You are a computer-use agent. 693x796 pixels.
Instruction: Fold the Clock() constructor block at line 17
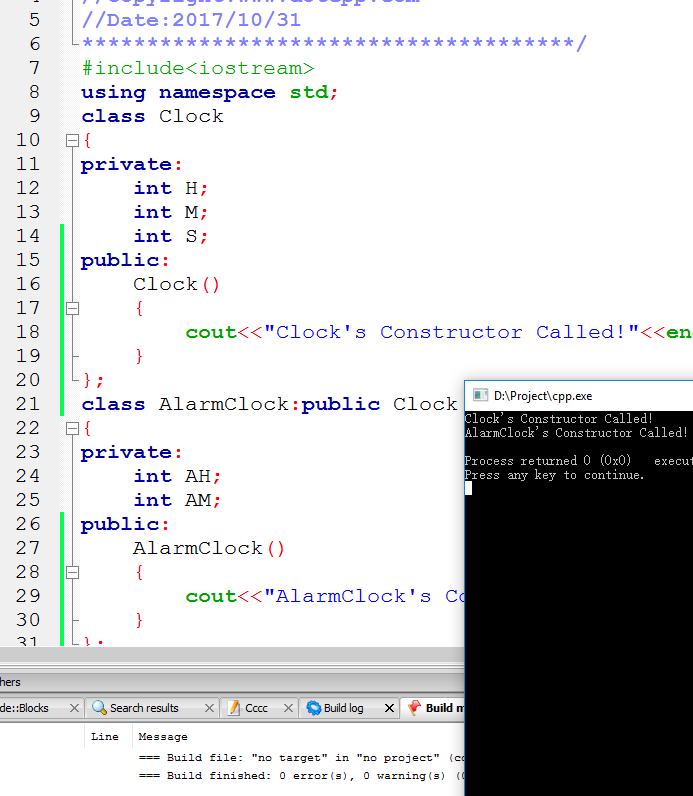coord(72,309)
